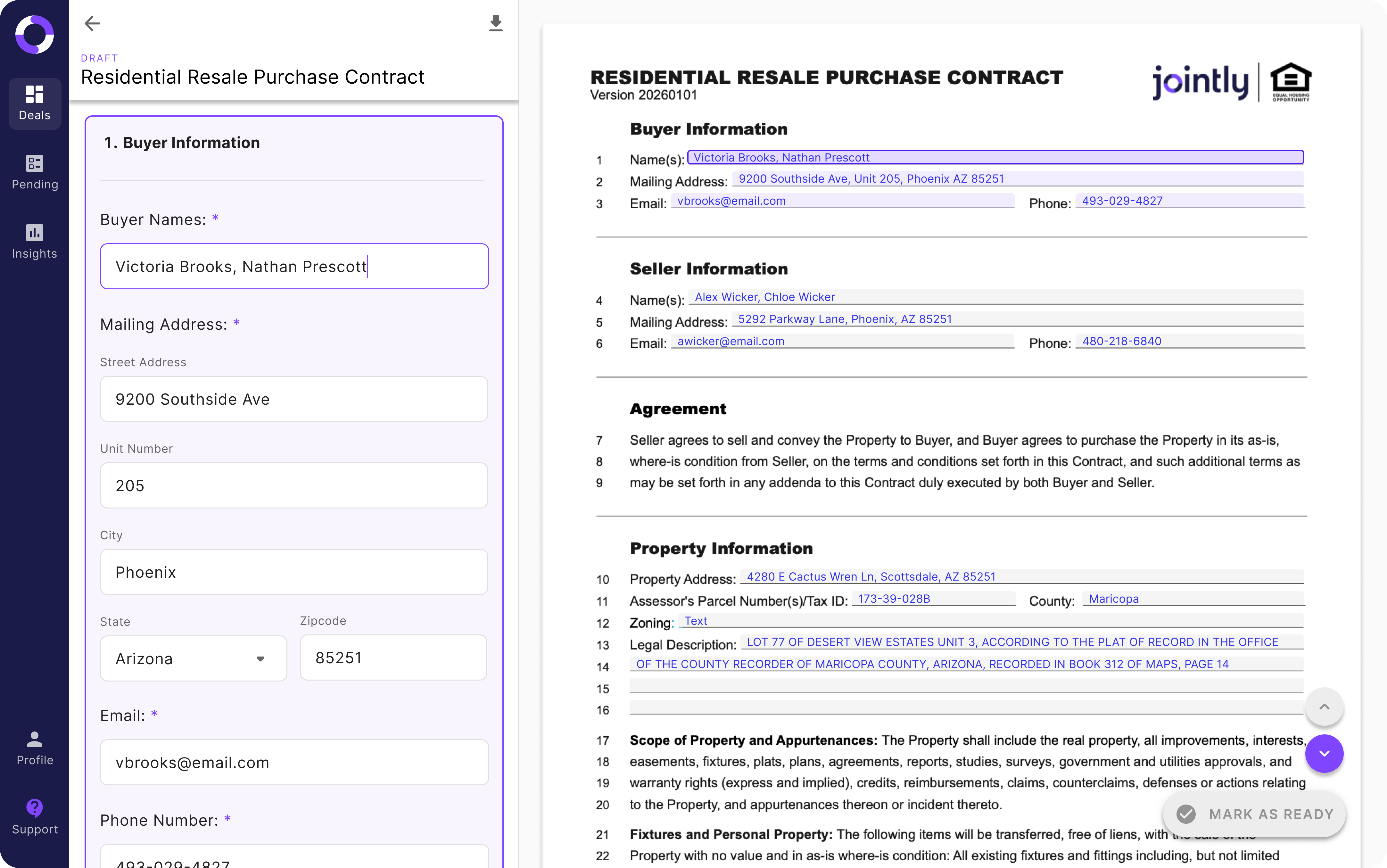Click the back arrow icon

pyautogui.click(x=92, y=23)
